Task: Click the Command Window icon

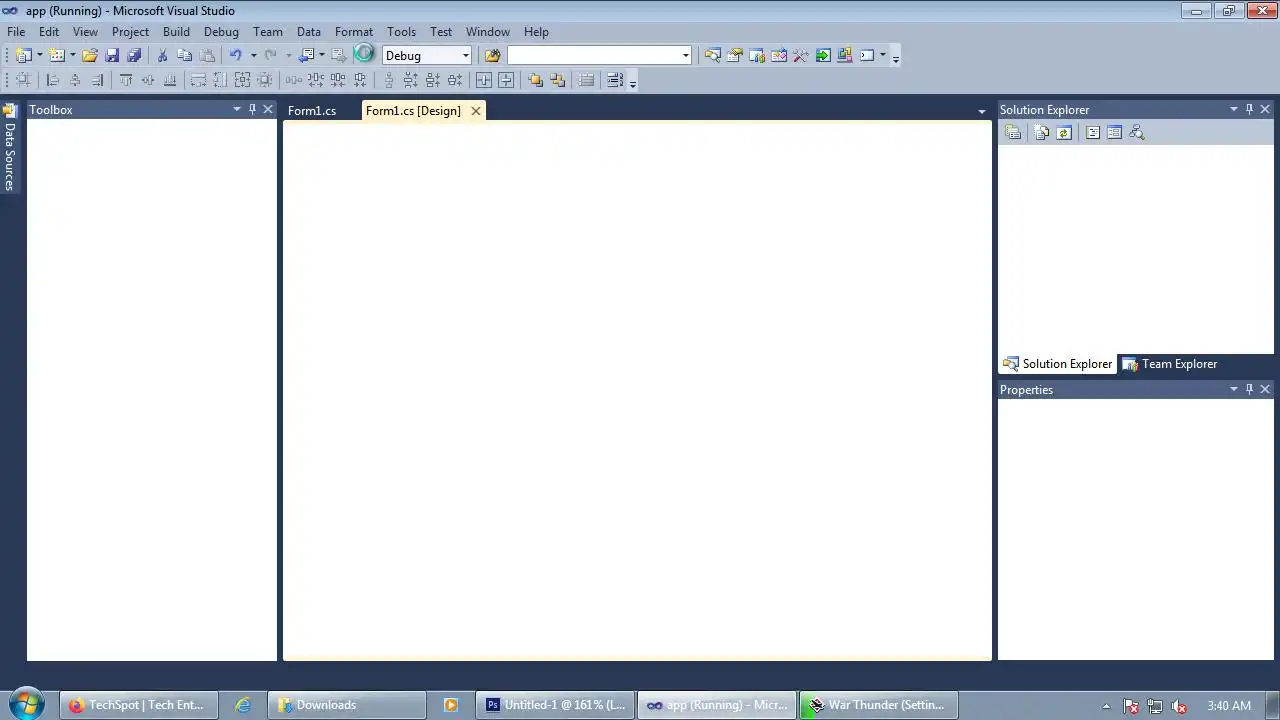Action: pos(867,56)
